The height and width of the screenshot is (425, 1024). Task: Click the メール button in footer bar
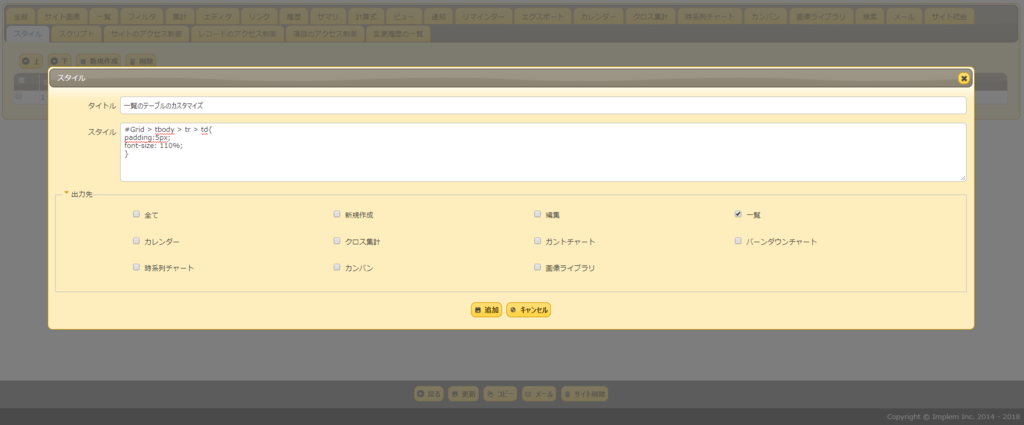pyautogui.click(x=539, y=394)
